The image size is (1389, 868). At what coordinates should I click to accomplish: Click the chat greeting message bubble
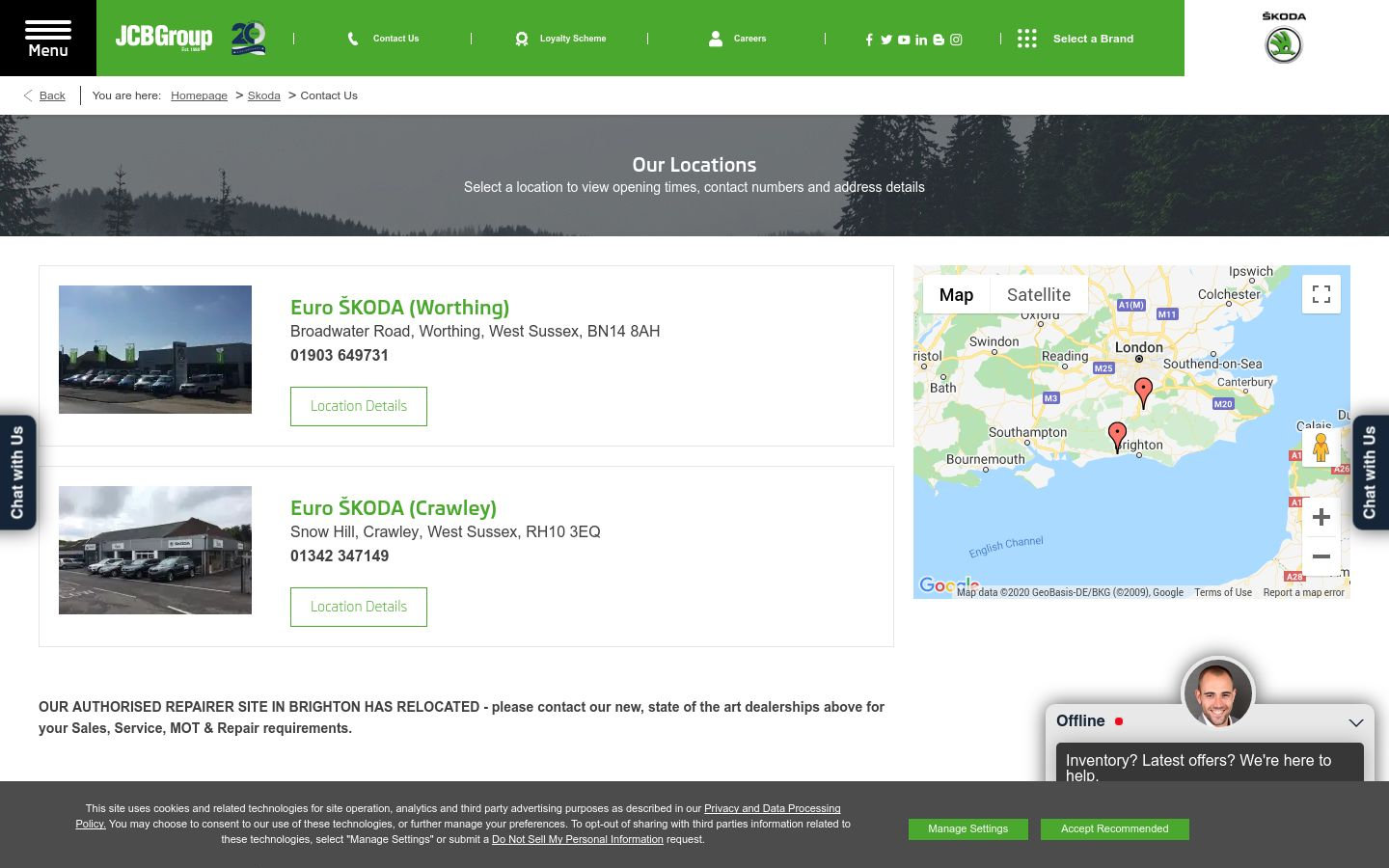tap(1210, 762)
